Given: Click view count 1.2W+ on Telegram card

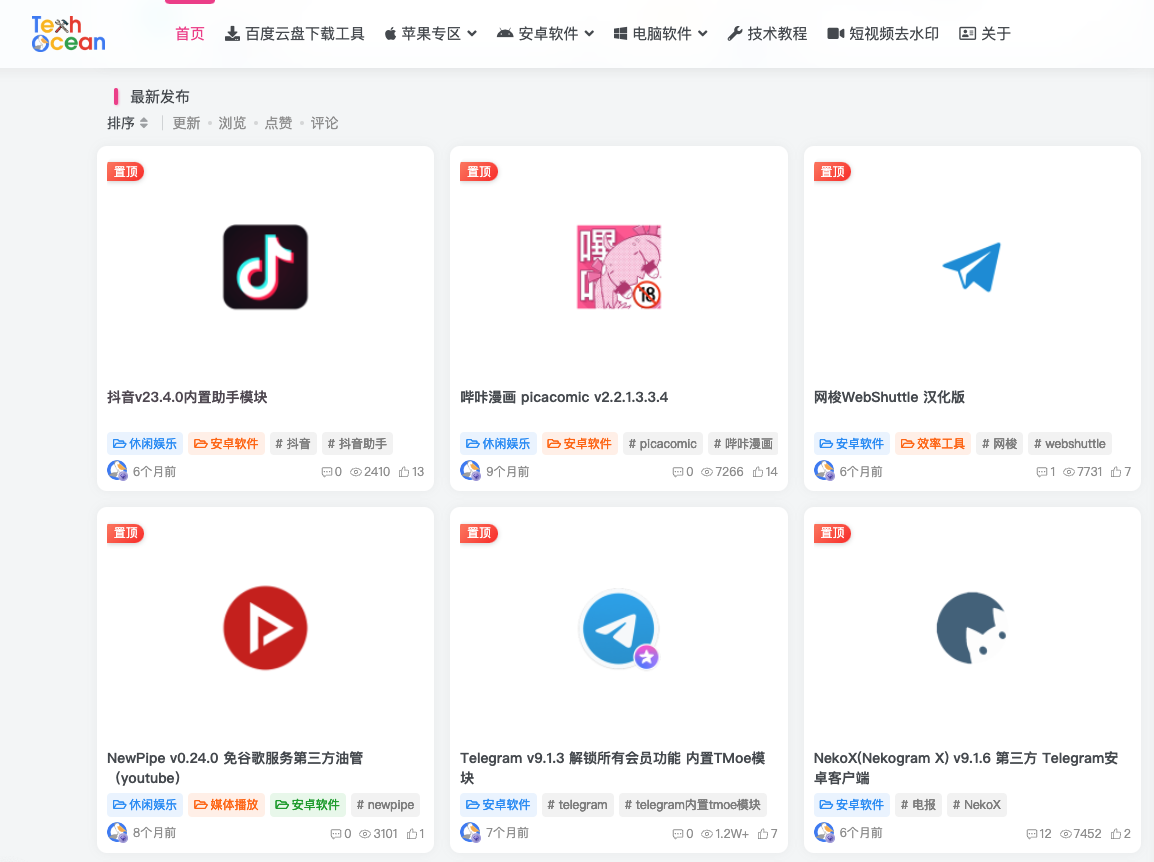Looking at the screenshot, I should click(724, 833).
